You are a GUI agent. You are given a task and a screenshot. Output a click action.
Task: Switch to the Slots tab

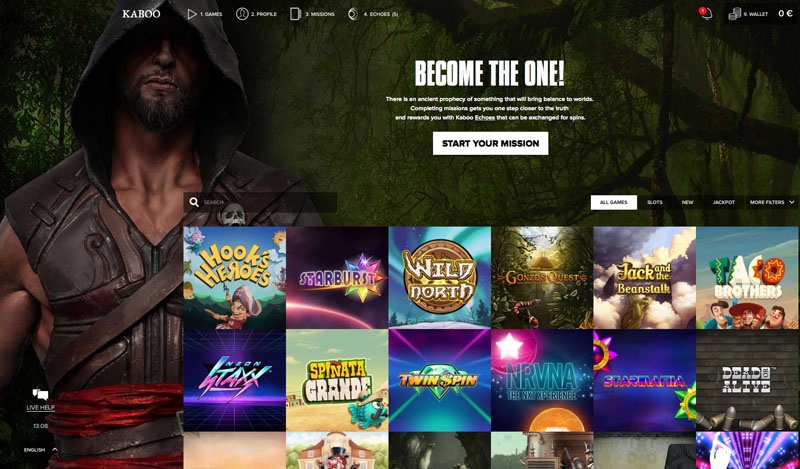click(655, 203)
